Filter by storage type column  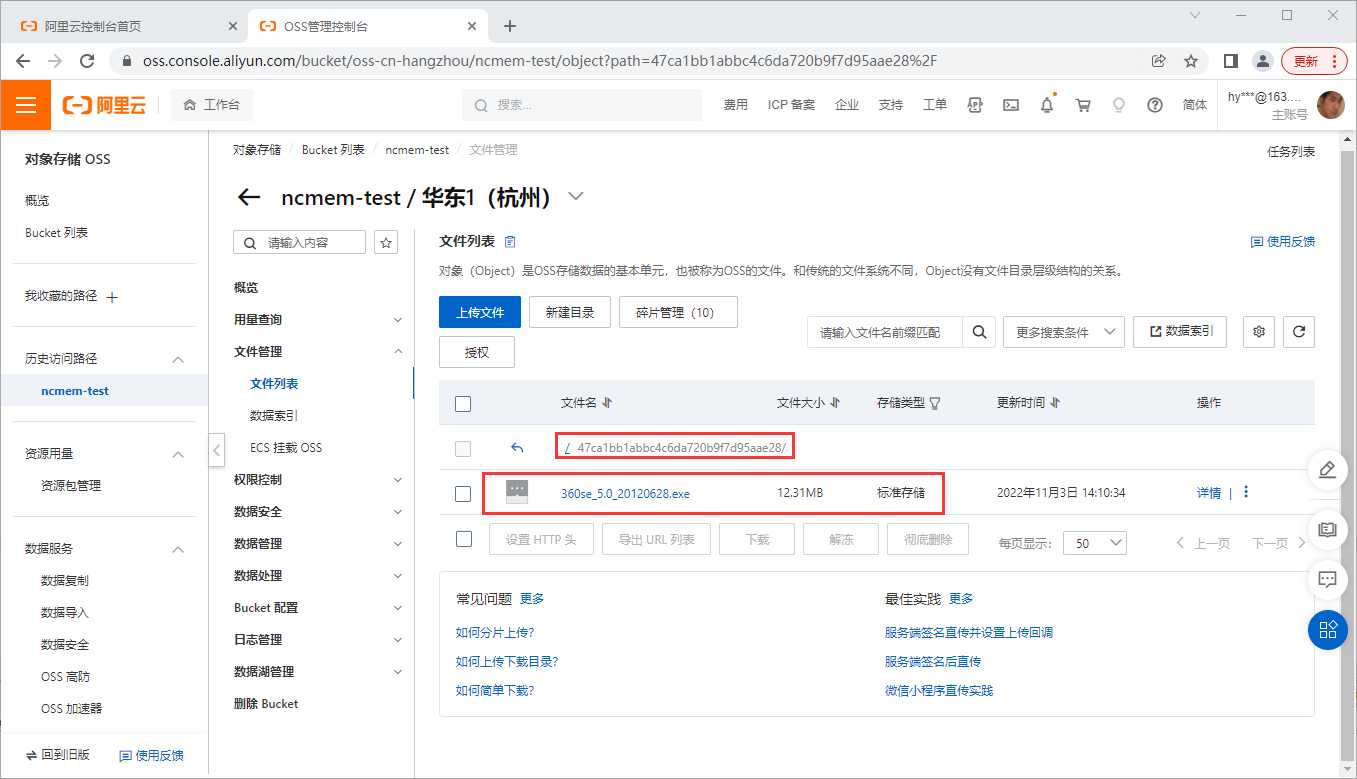tap(935, 403)
